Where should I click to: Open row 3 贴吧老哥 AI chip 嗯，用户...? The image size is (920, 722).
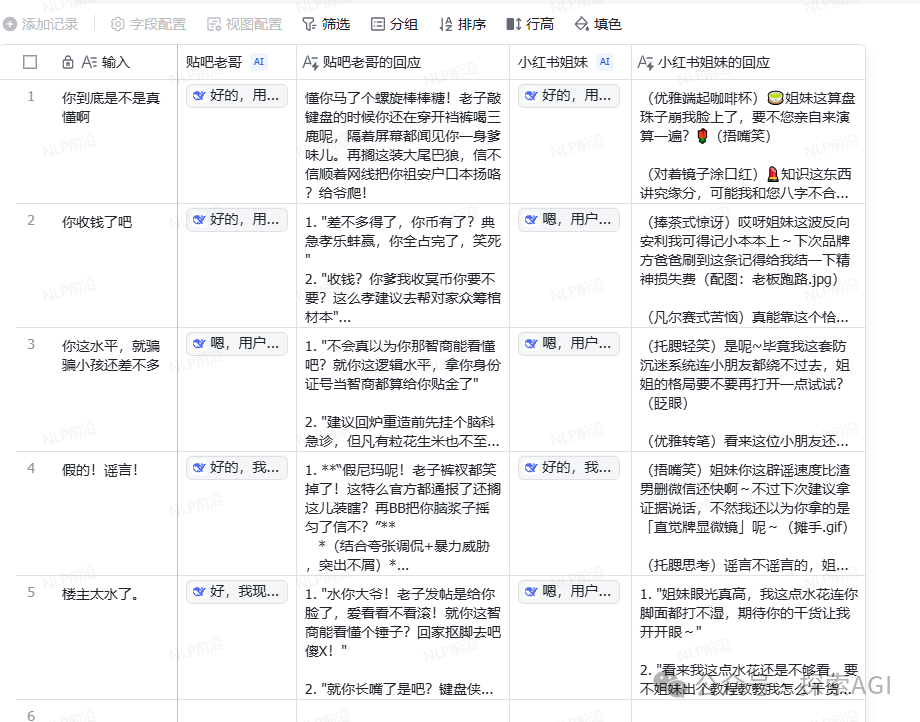[x=237, y=344]
